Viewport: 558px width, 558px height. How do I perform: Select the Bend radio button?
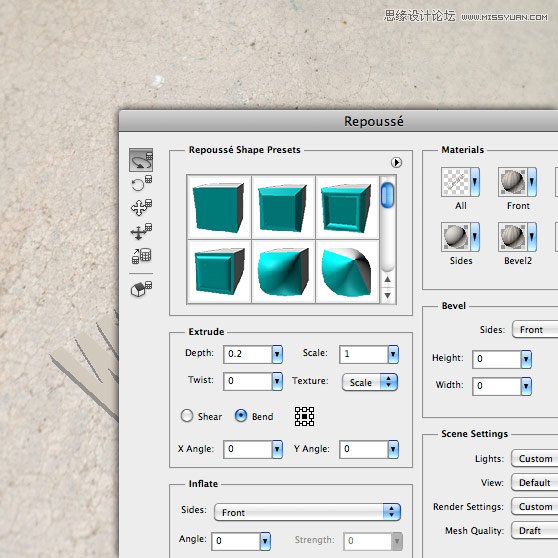pyautogui.click(x=241, y=416)
